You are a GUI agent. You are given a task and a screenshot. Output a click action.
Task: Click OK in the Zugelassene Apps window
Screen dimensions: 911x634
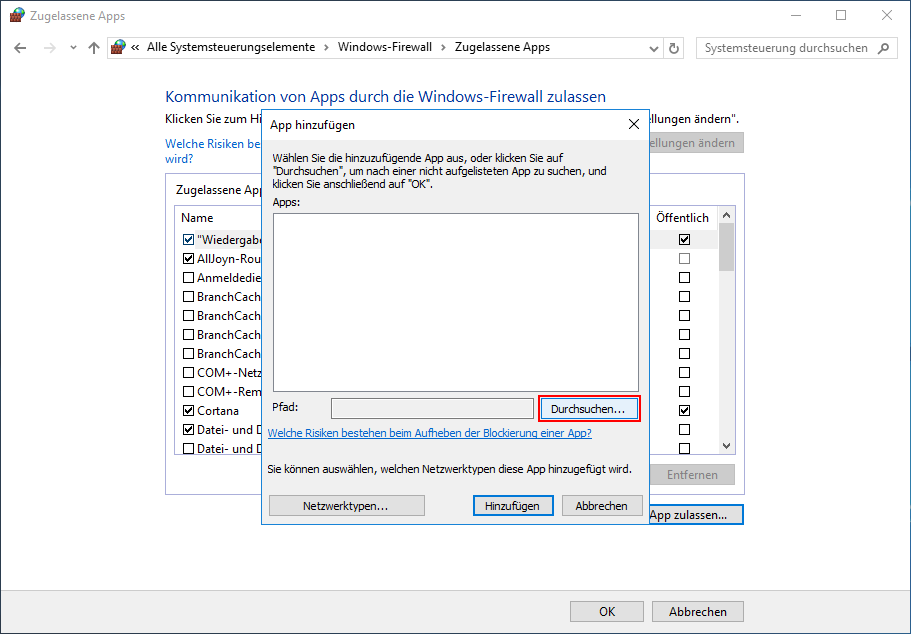[607, 611]
